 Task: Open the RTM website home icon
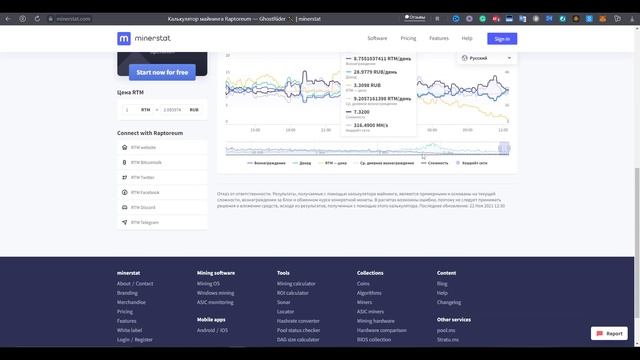[124, 147]
